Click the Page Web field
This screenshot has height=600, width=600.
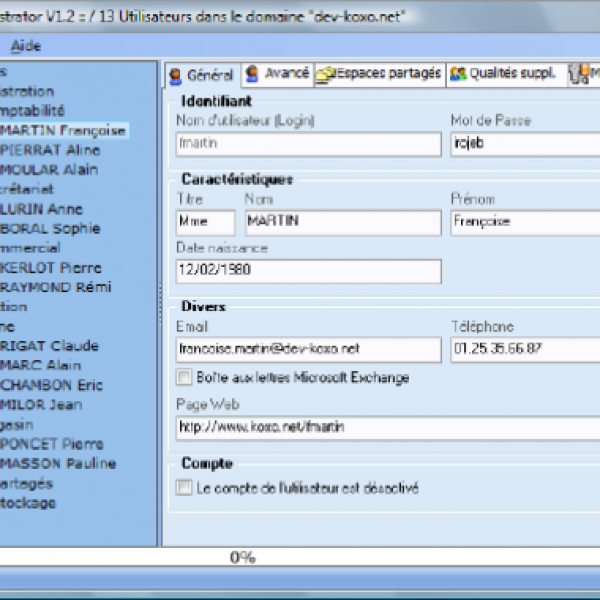[388, 428]
